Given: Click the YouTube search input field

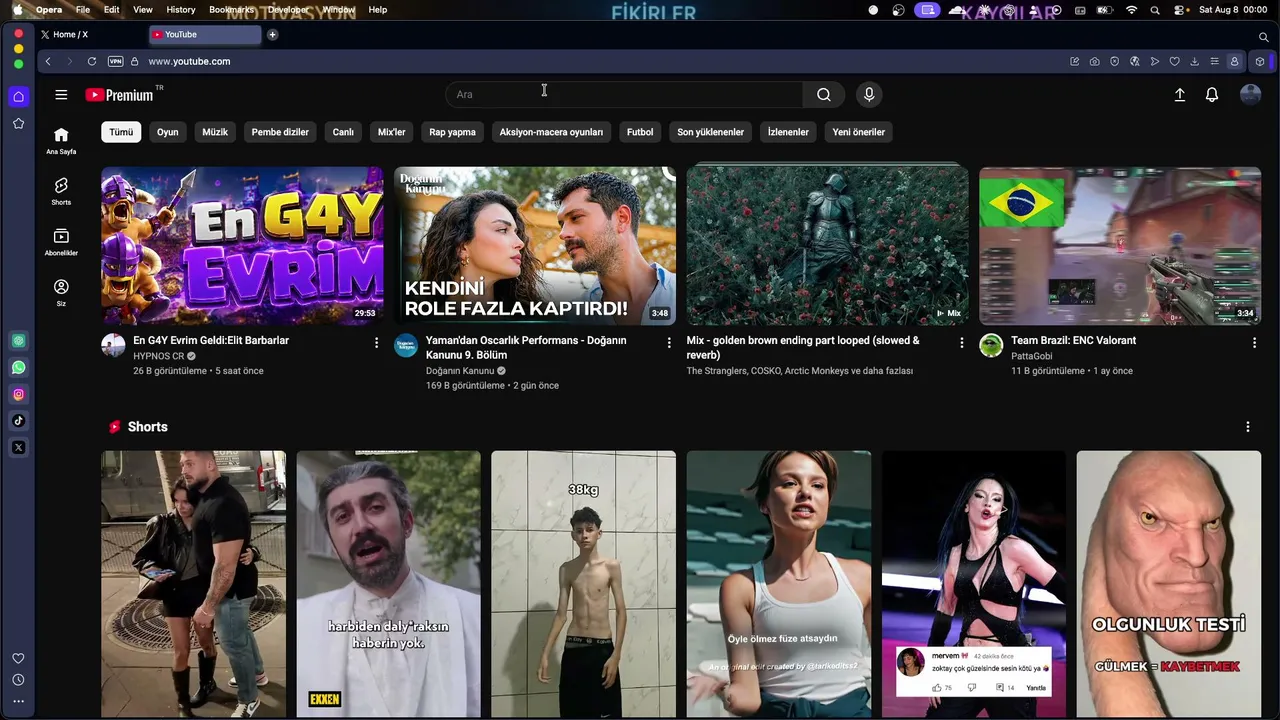Looking at the screenshot, I should (624, 95).
